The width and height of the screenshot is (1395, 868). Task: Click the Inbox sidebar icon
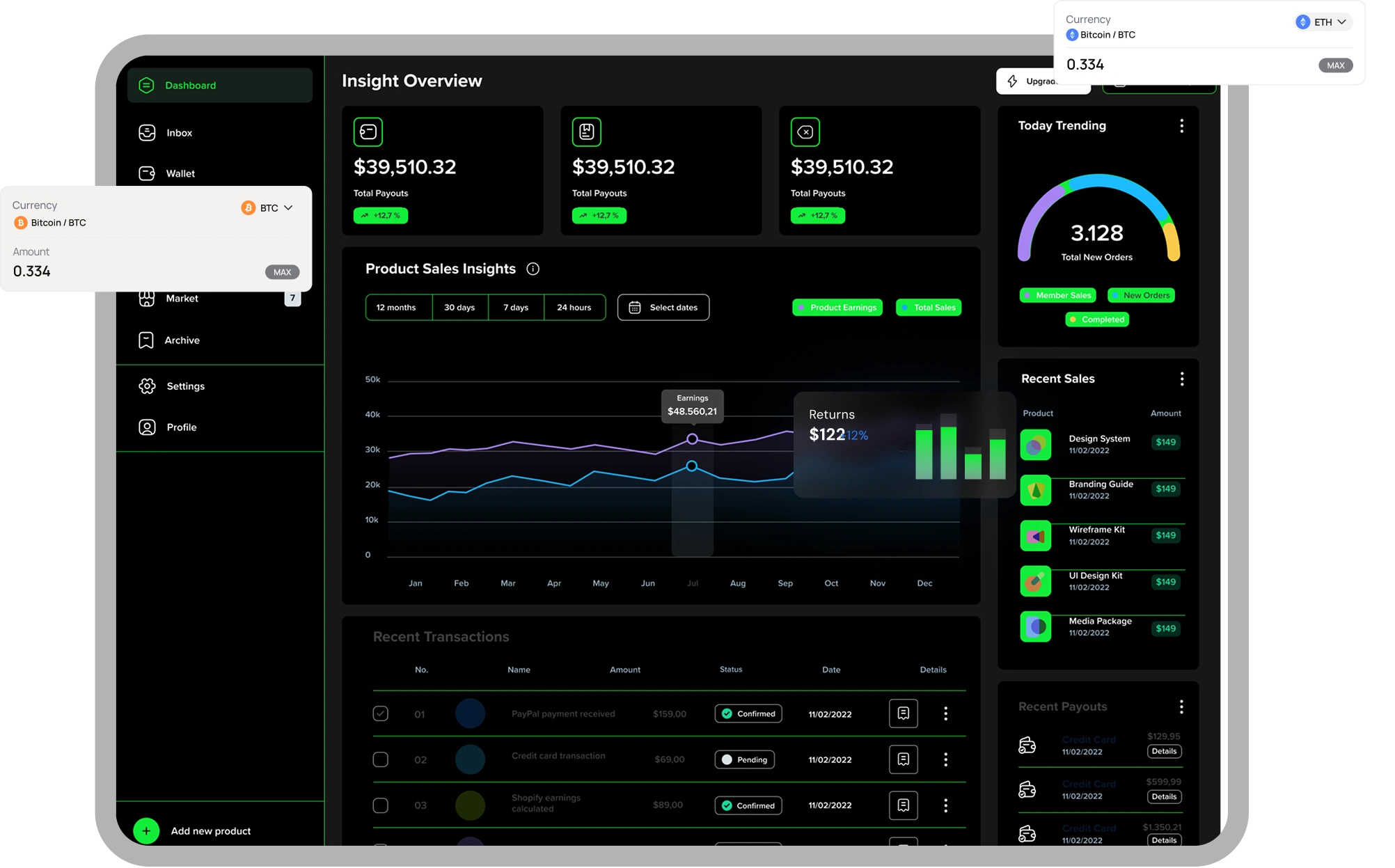147,133
